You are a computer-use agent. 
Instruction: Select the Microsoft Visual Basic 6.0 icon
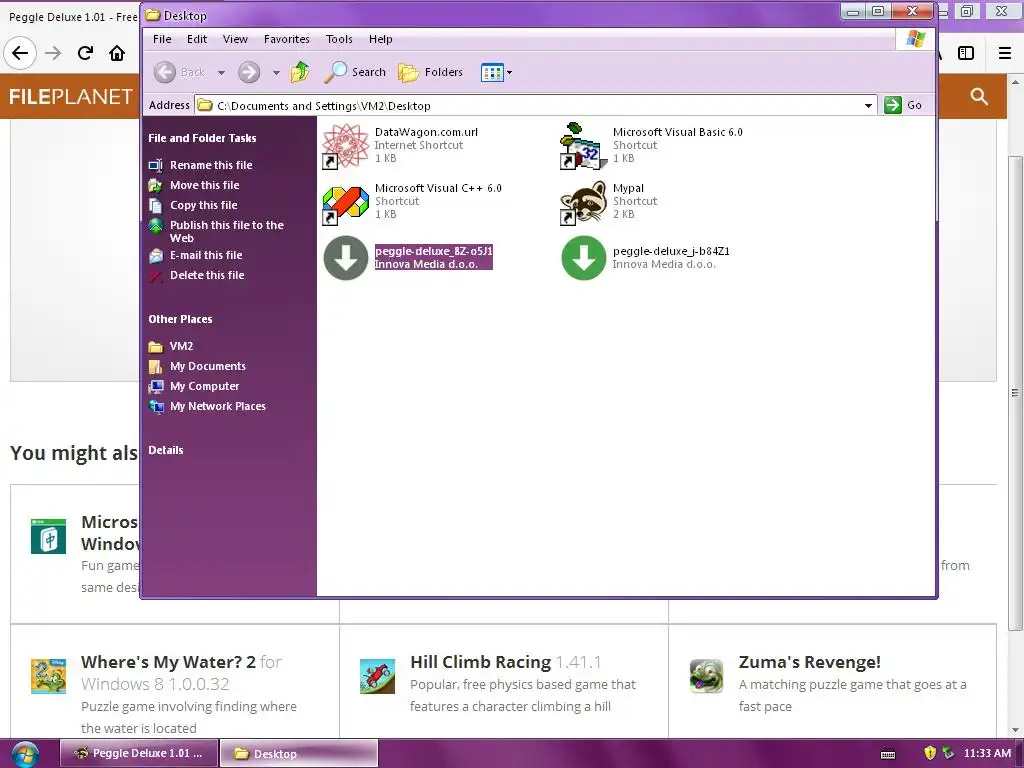[583, 146]
